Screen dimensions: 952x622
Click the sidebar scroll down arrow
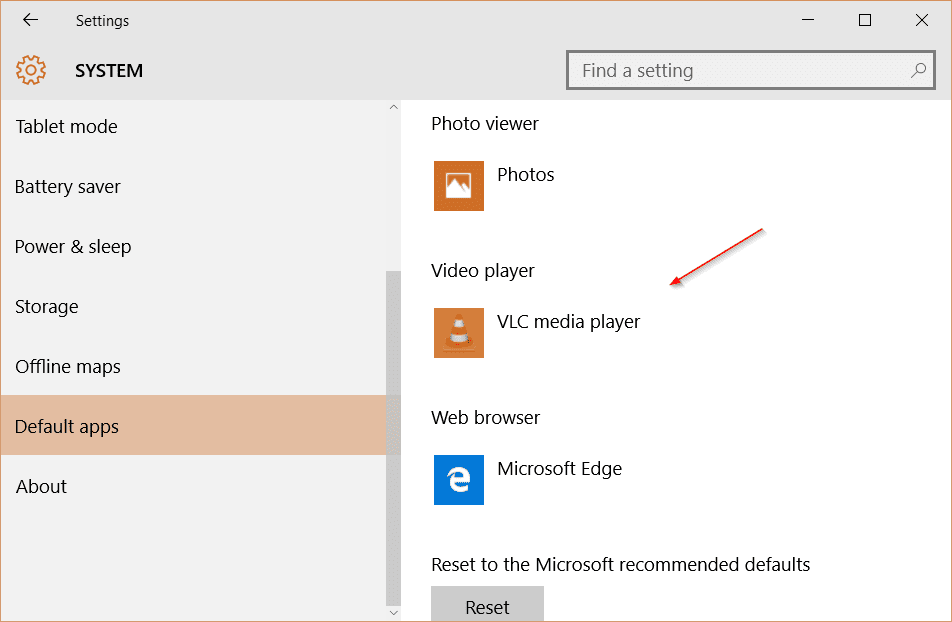click(393, 611)
